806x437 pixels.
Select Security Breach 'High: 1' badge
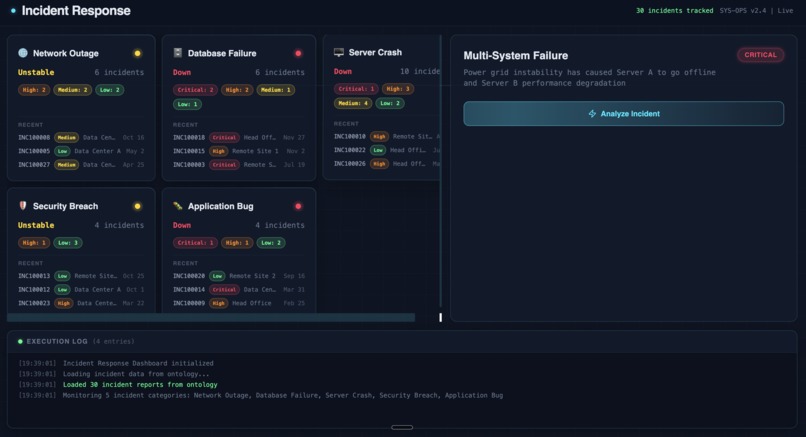[x=34, y=243]
